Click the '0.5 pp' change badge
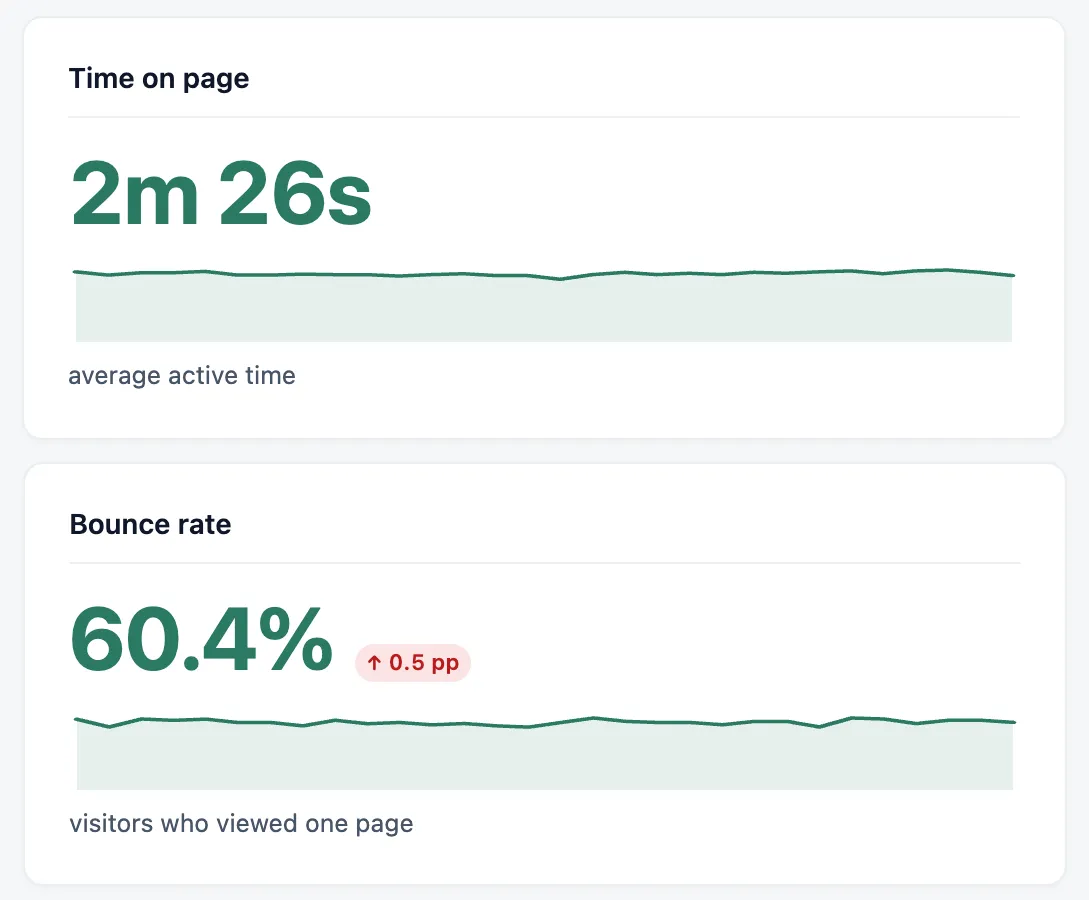This screenshot has width=1089, height=900. [x=413, y=662]
